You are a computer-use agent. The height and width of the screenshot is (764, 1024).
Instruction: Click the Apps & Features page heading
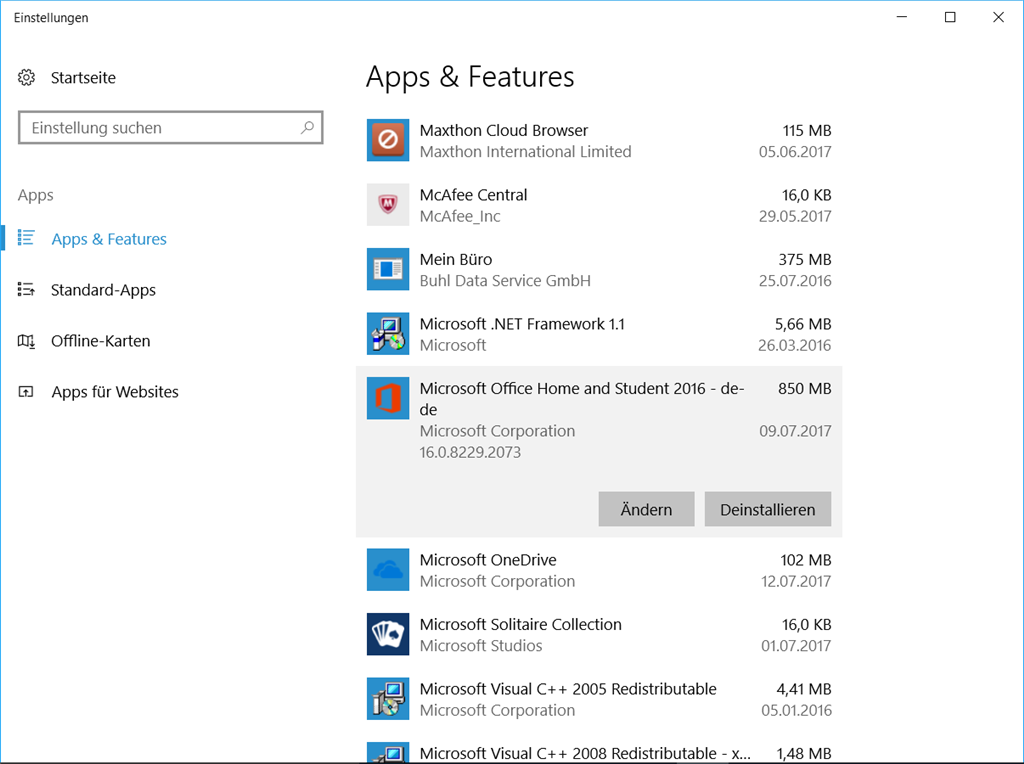470,77
